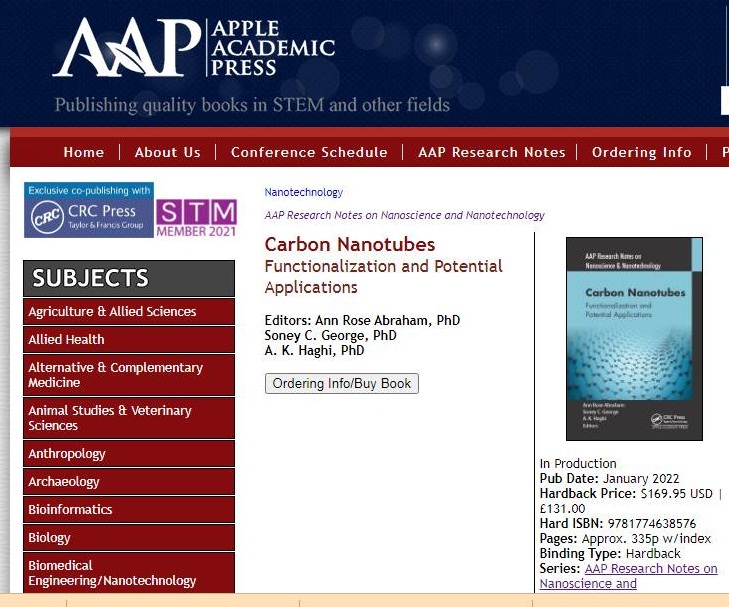Click the AAP Apple Academic Press logo
Image resolution: width=729 pixels, height=607 pixels.
(194, 46)
